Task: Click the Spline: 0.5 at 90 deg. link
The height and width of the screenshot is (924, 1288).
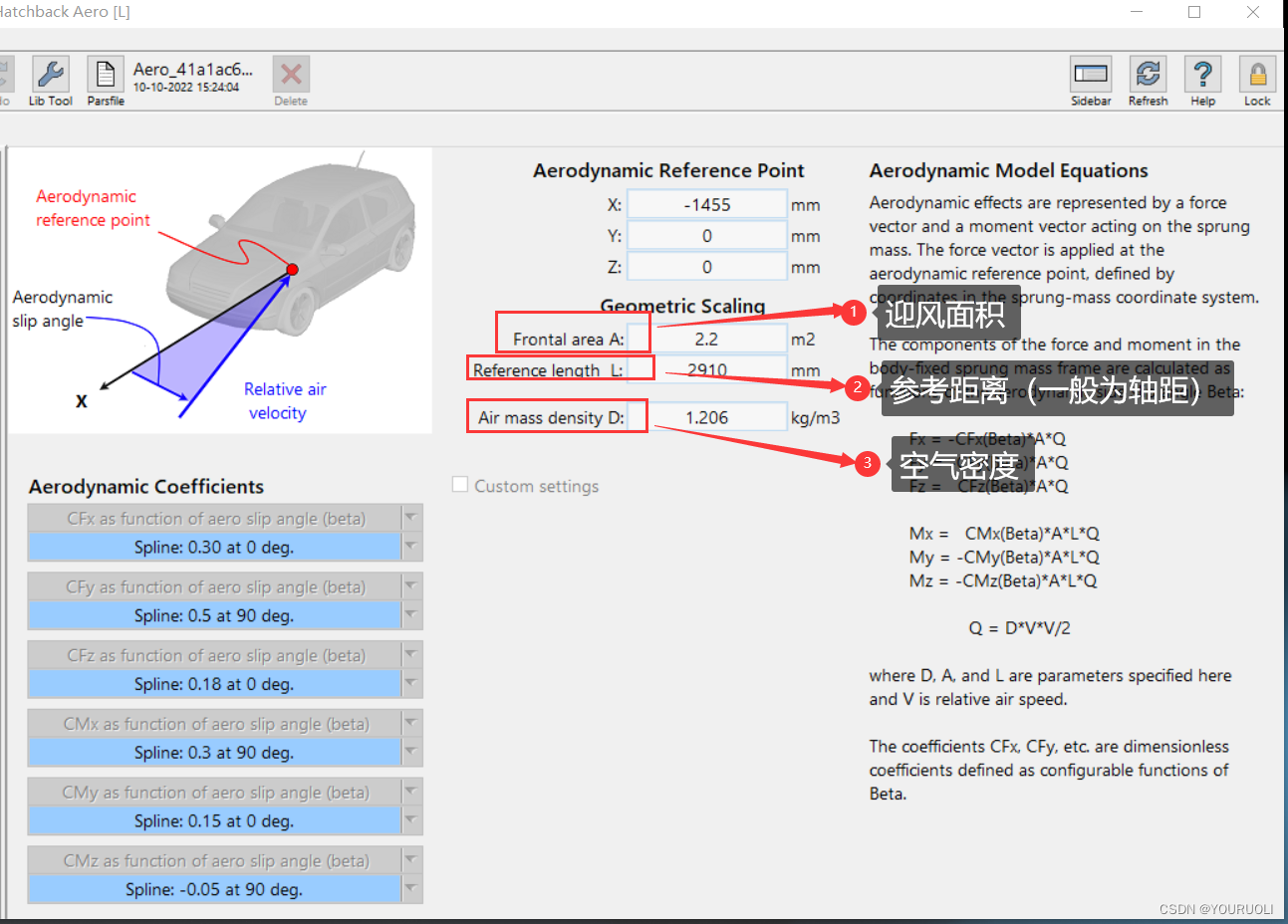Action: (x=214, y=615)
